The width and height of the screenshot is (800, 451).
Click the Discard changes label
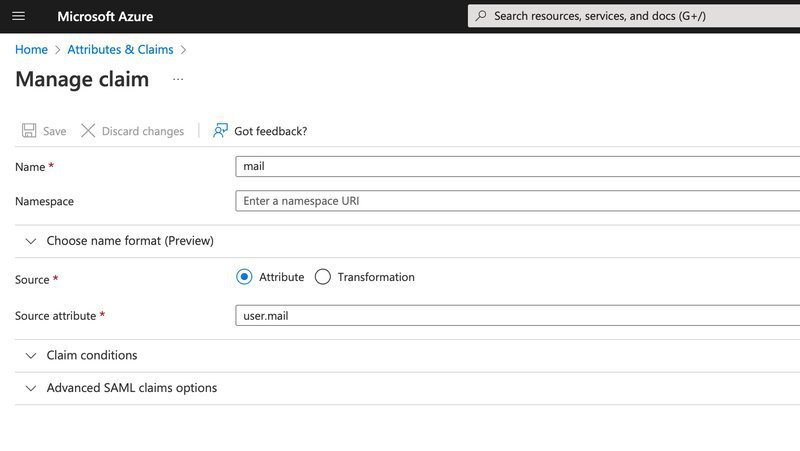pyautogui.click(x=143, y=131)
